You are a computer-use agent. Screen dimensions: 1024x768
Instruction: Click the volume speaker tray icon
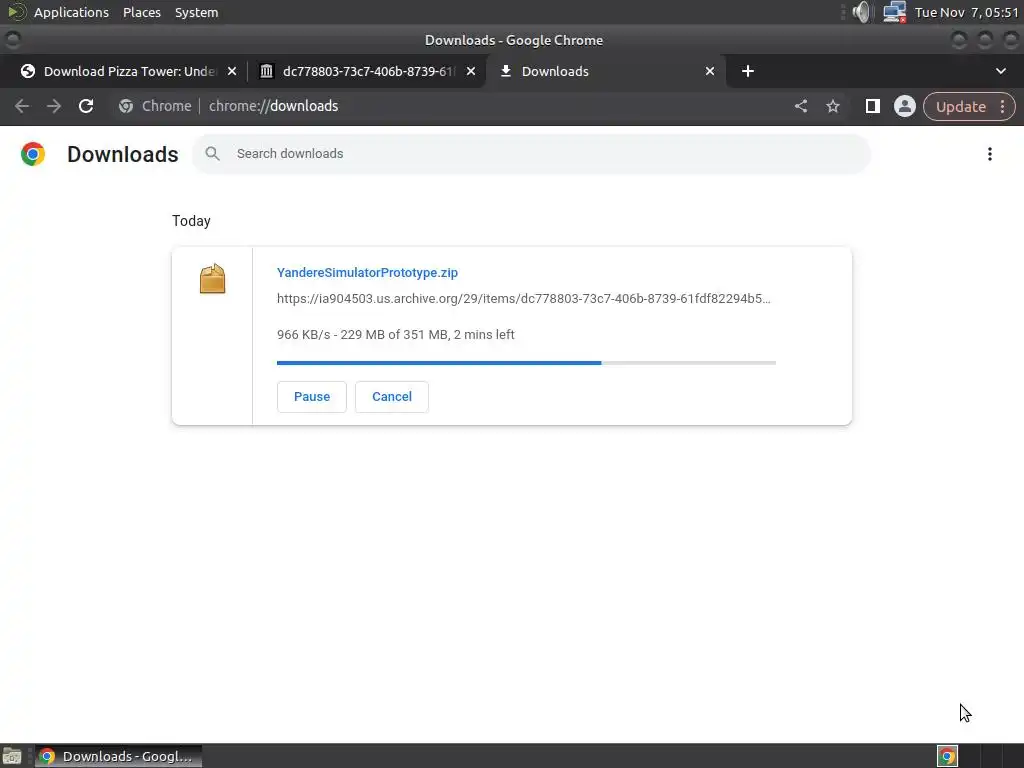861,12
